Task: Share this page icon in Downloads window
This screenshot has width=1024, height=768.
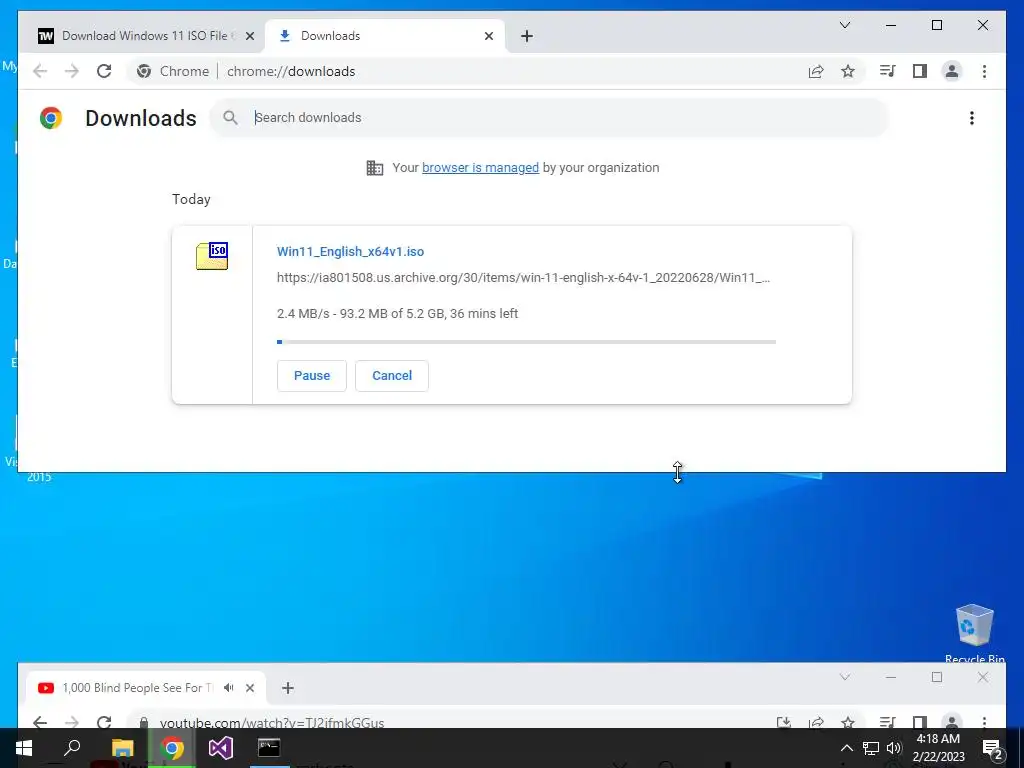Action: tap(816, 71)
